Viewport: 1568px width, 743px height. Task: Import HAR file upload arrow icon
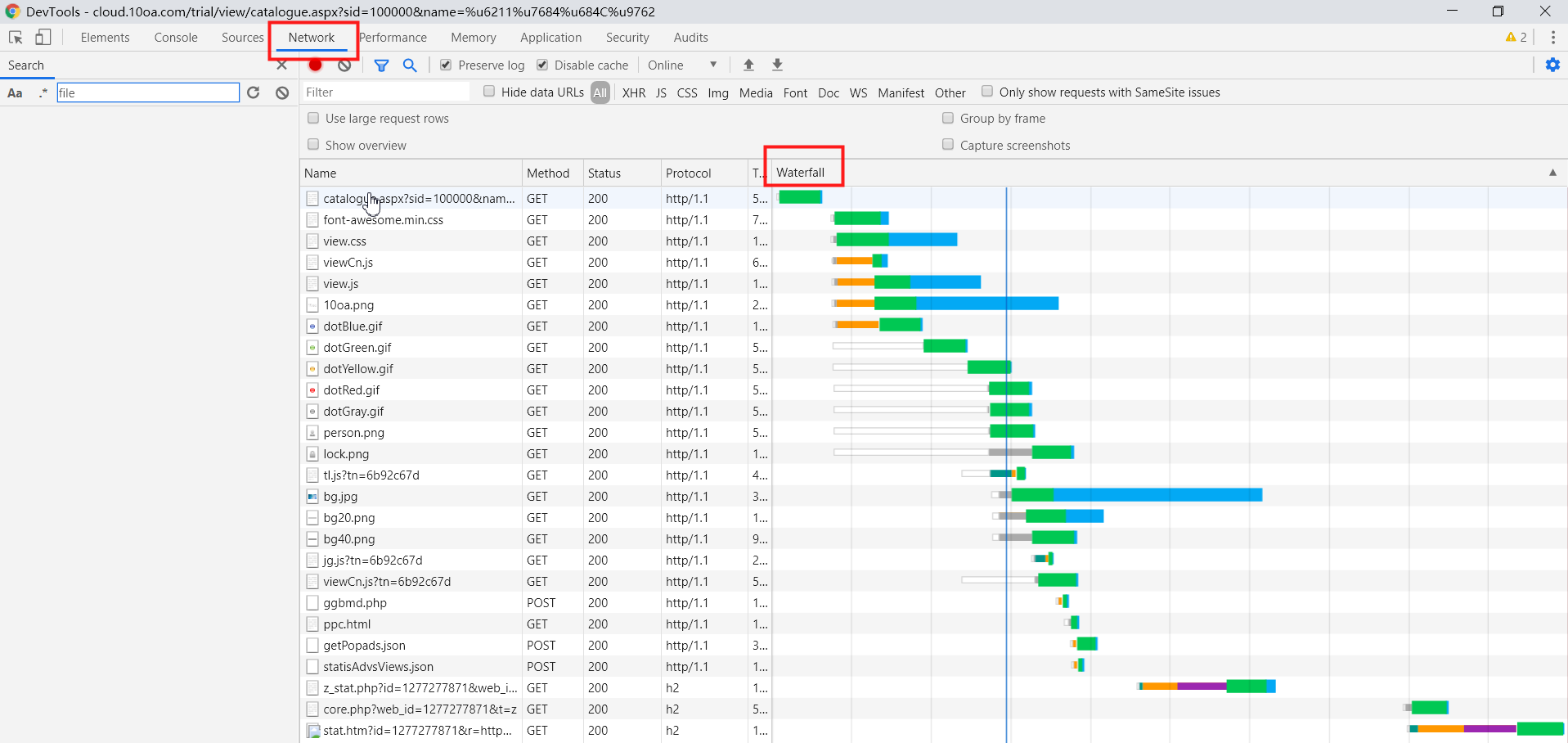coord(748,65)
